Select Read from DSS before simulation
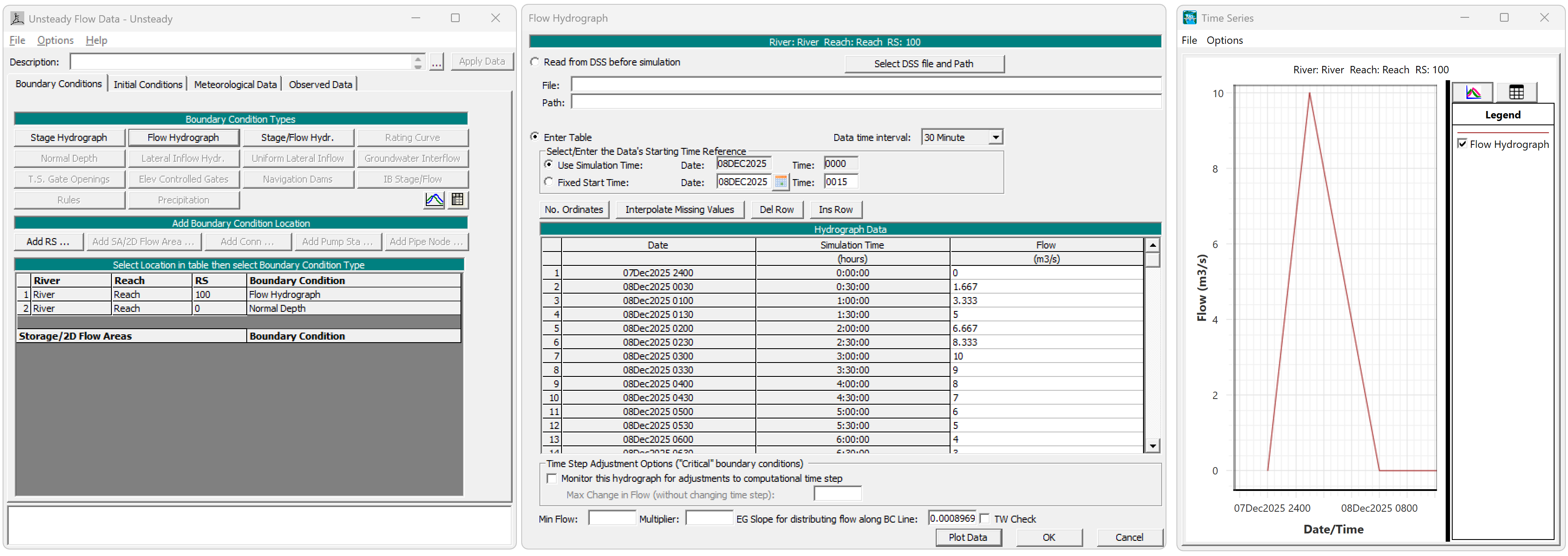The image size is (1568, 556). pos(534,62)
